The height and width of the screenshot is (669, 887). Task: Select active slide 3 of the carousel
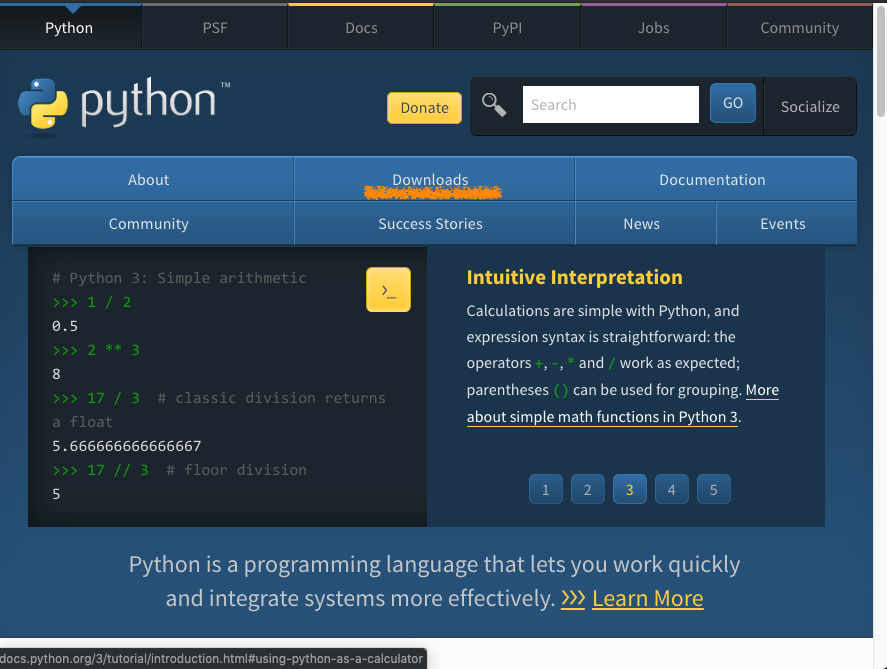click(x=630, y=489)
